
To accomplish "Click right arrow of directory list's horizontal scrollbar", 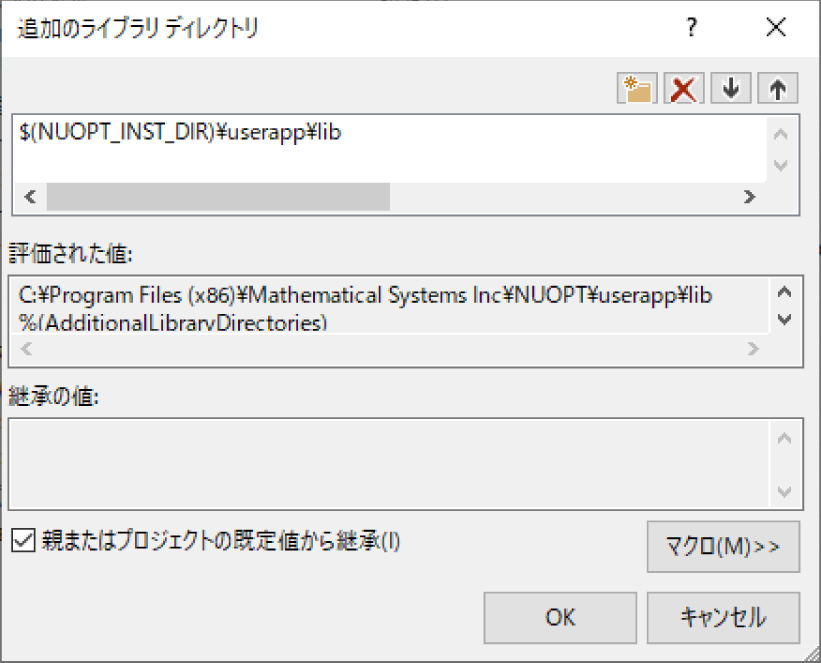I will pyautogui.click(x=750, y=197).
